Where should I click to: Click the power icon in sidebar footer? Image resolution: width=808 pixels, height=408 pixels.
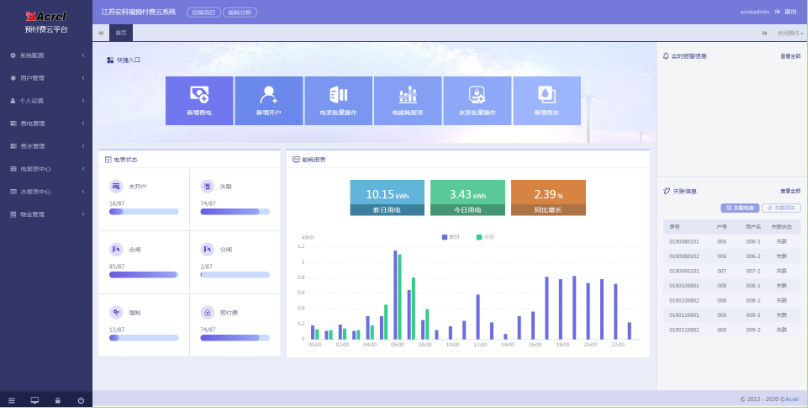[x=80, y=400]
